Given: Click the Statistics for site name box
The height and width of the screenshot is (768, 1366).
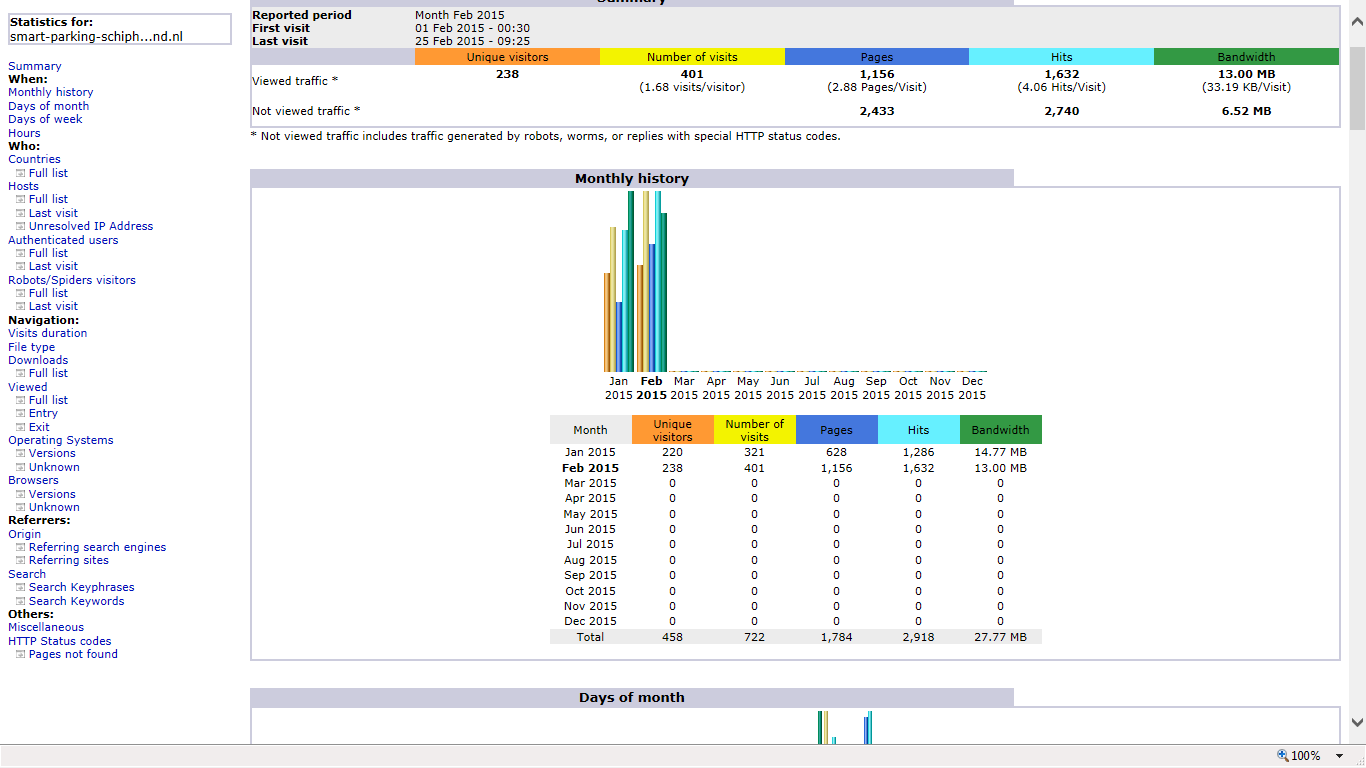Looking at the screenshot, I should point(119,29).
